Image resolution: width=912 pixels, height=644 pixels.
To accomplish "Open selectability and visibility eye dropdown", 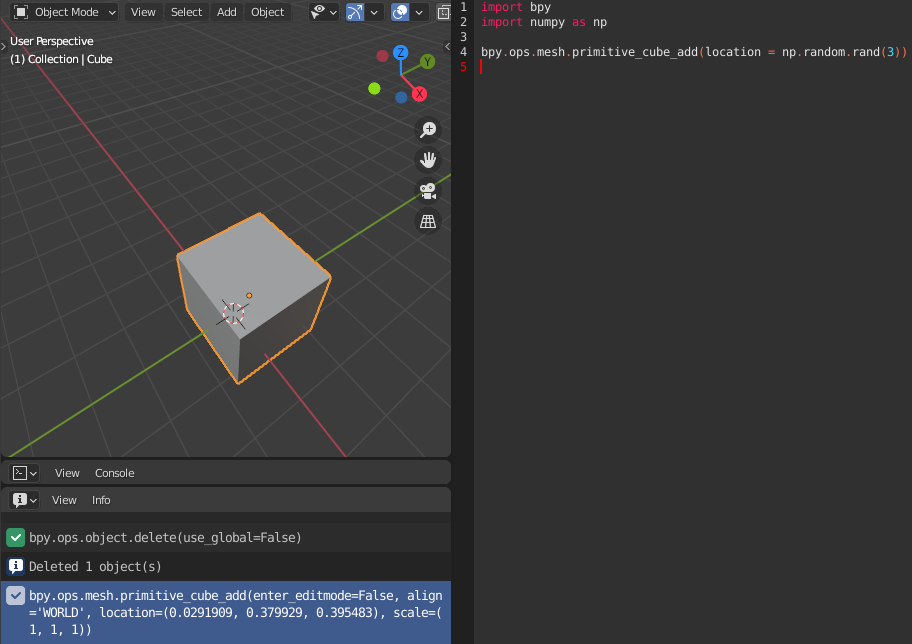I will coord(323,12).
